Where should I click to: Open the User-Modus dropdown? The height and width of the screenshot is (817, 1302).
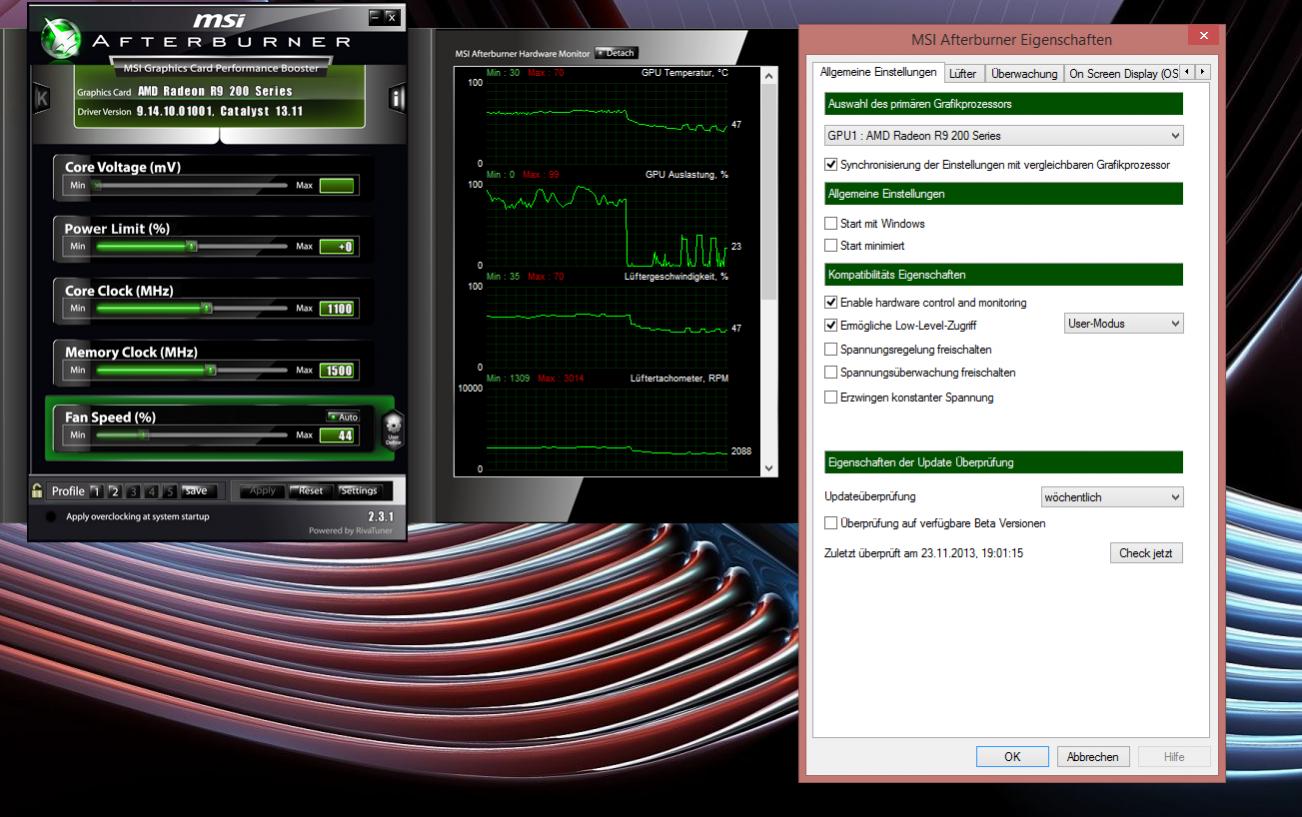(1124, 323)
